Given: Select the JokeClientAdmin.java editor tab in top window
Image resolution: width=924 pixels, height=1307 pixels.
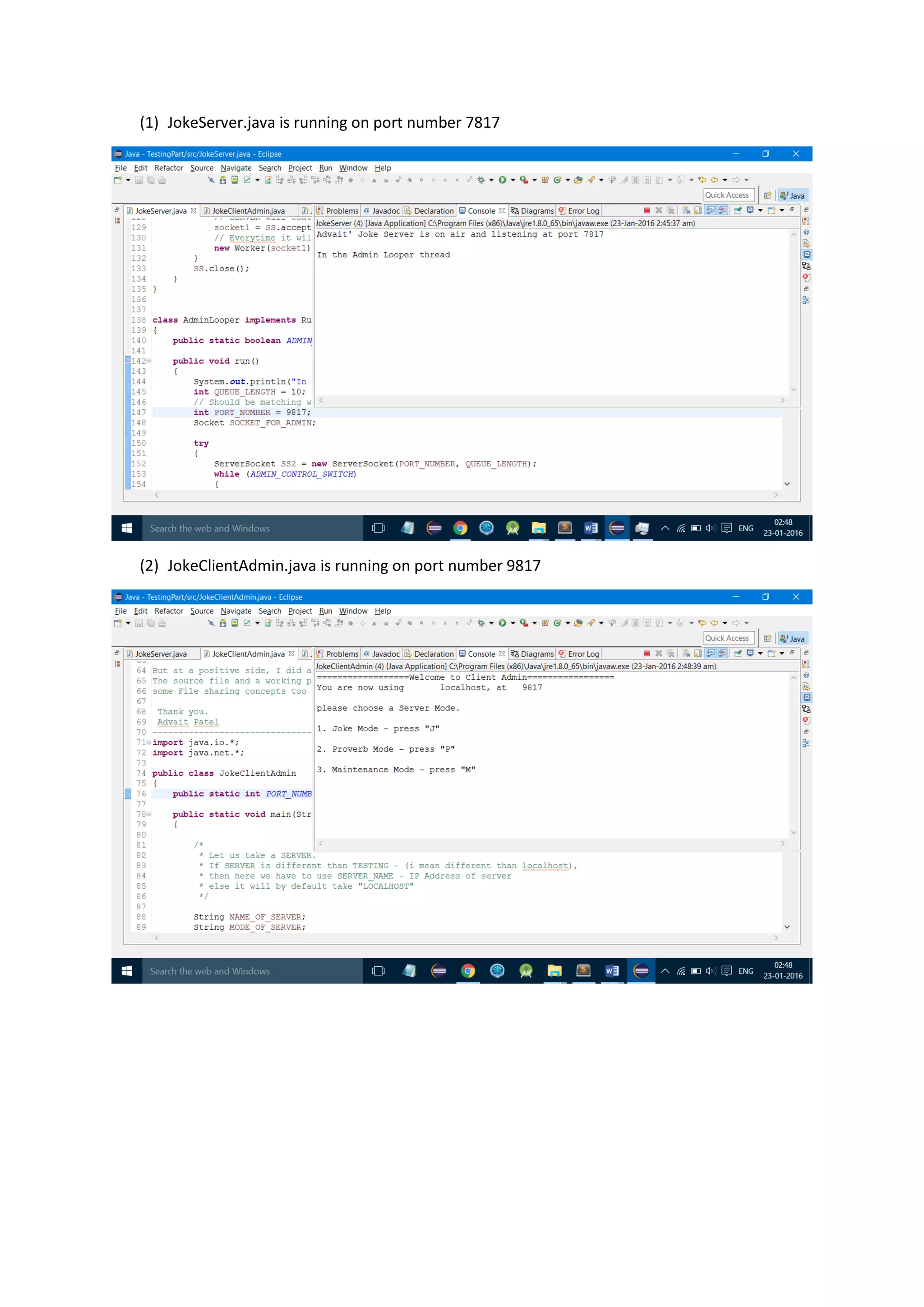Looking at the screenshot, I should [248, 211].
